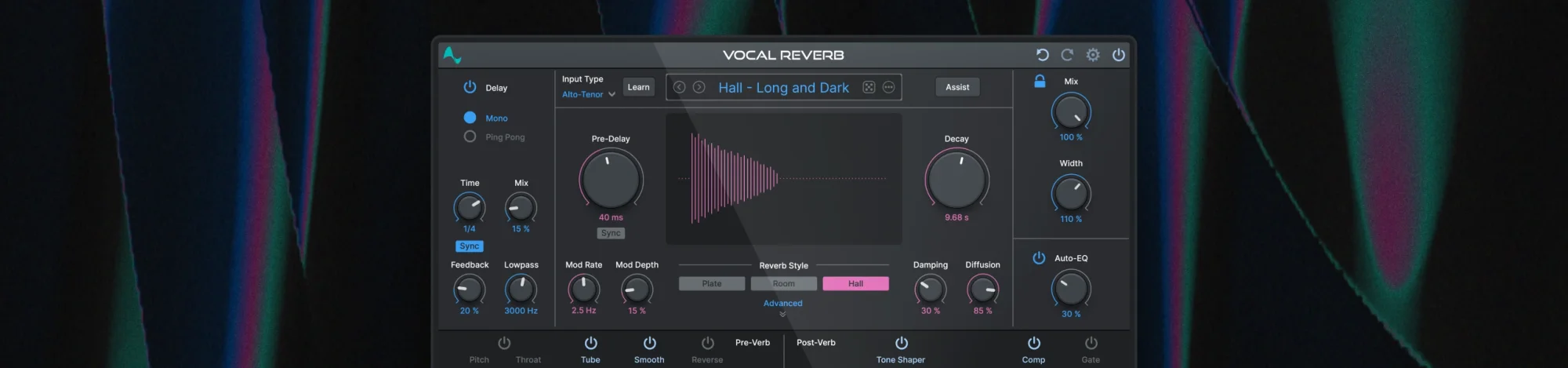Enable the Gate module power icon

pos(1091,343)
